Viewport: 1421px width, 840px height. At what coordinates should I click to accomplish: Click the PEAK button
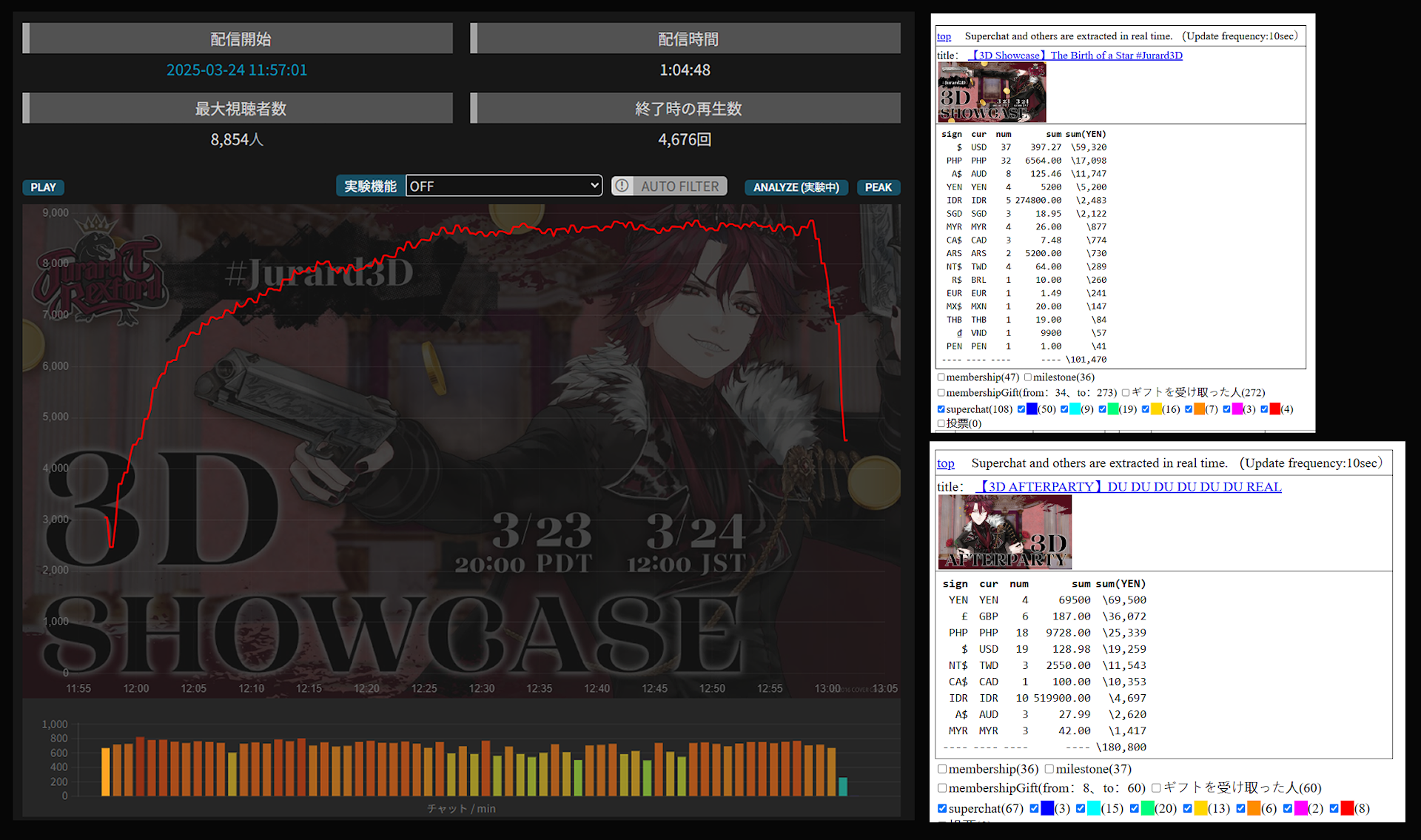tap(879, 187)
